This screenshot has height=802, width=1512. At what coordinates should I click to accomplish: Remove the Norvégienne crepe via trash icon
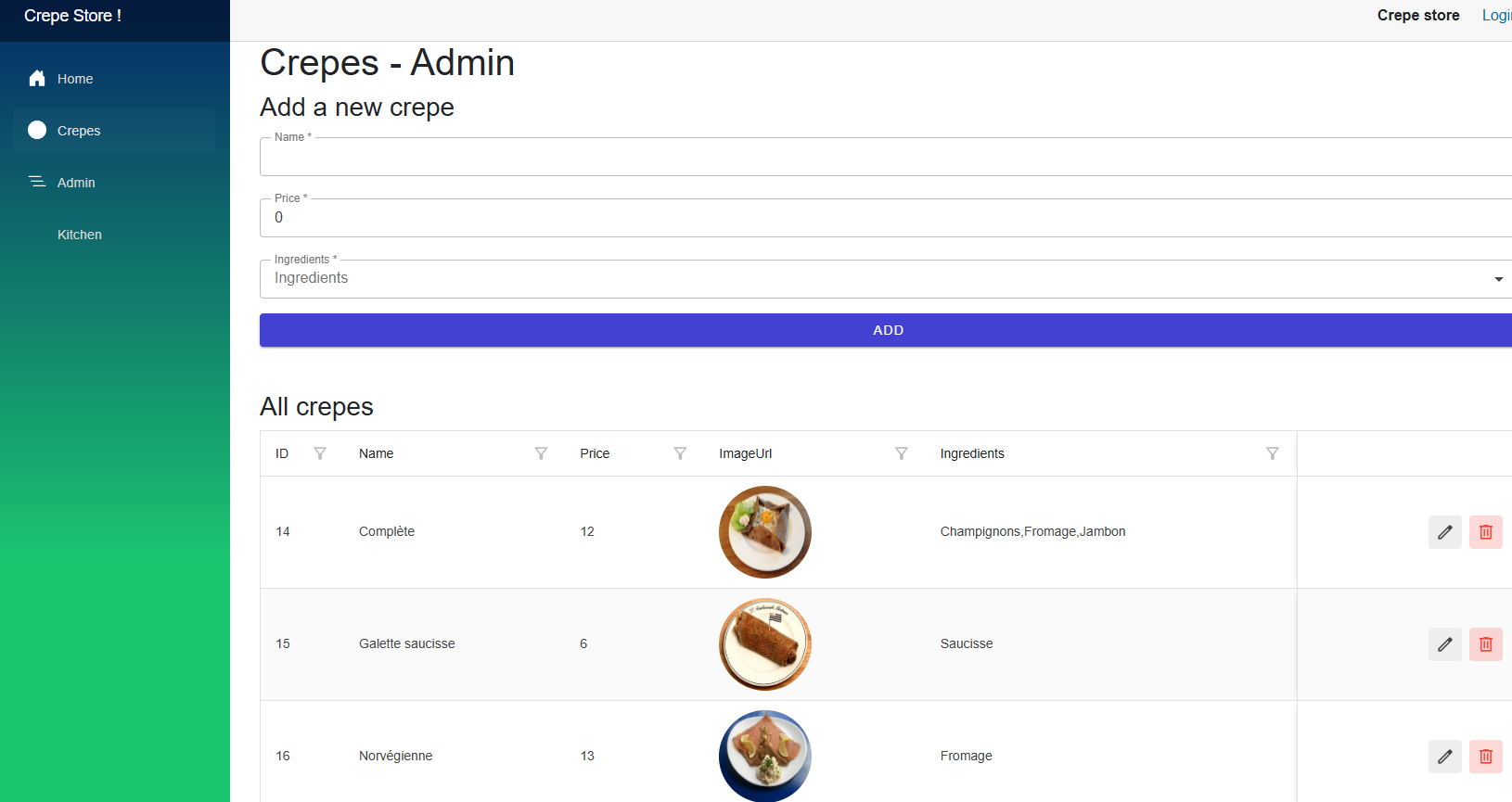tap(1485, 757)
